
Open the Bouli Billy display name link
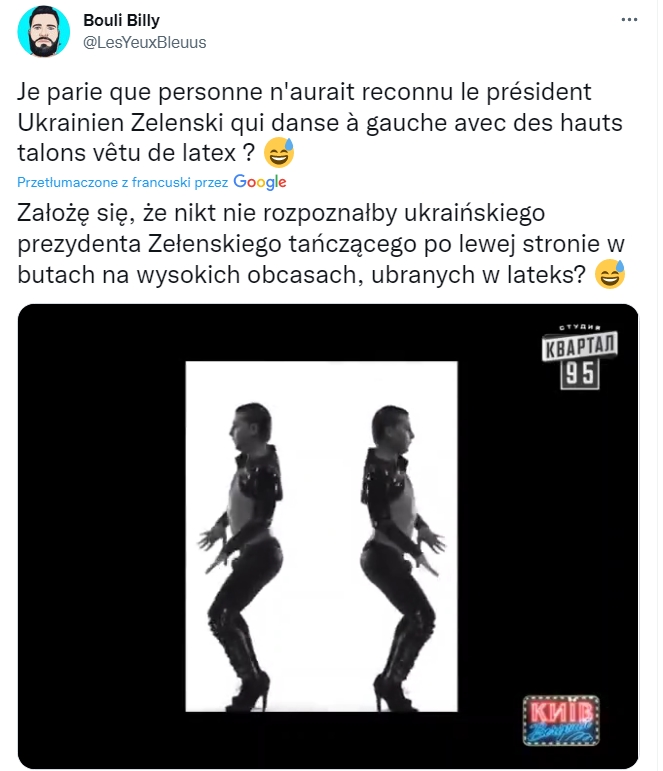[121, 20]
